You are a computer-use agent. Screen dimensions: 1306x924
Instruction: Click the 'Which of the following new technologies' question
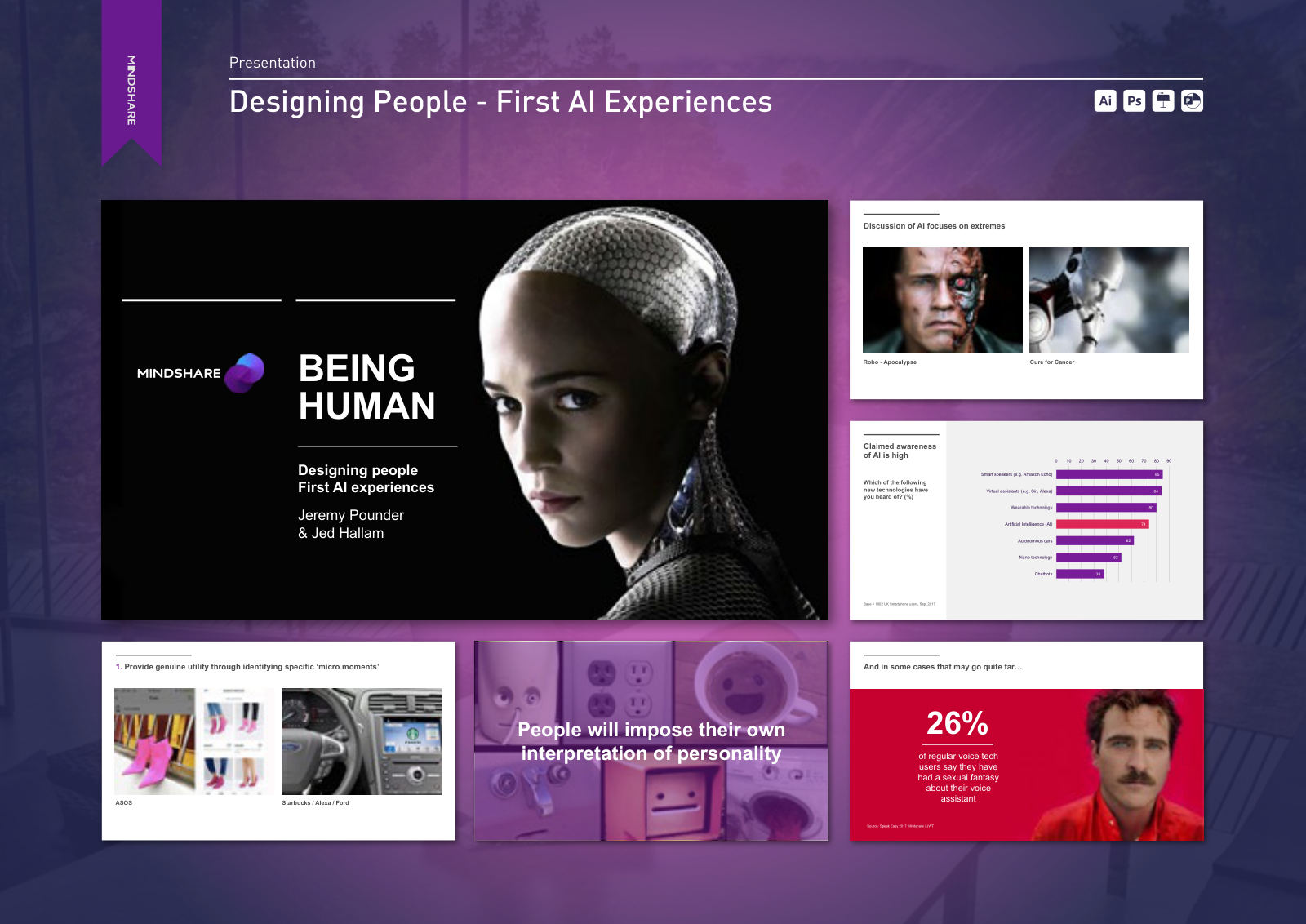895,490
